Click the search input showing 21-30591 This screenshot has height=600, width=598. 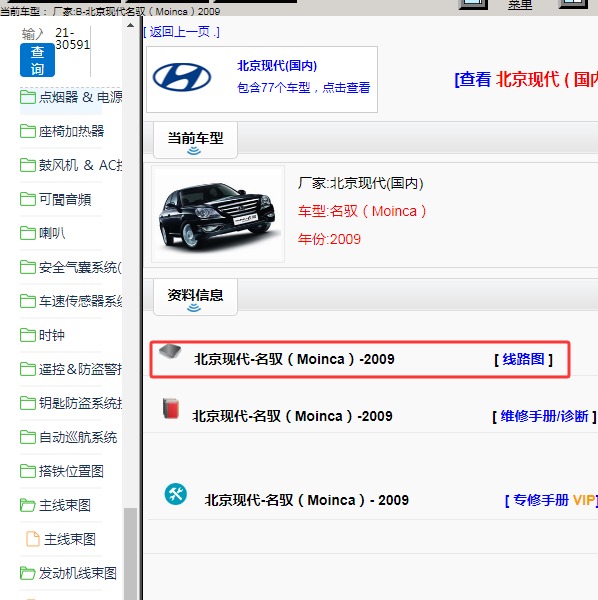[72, 39]
